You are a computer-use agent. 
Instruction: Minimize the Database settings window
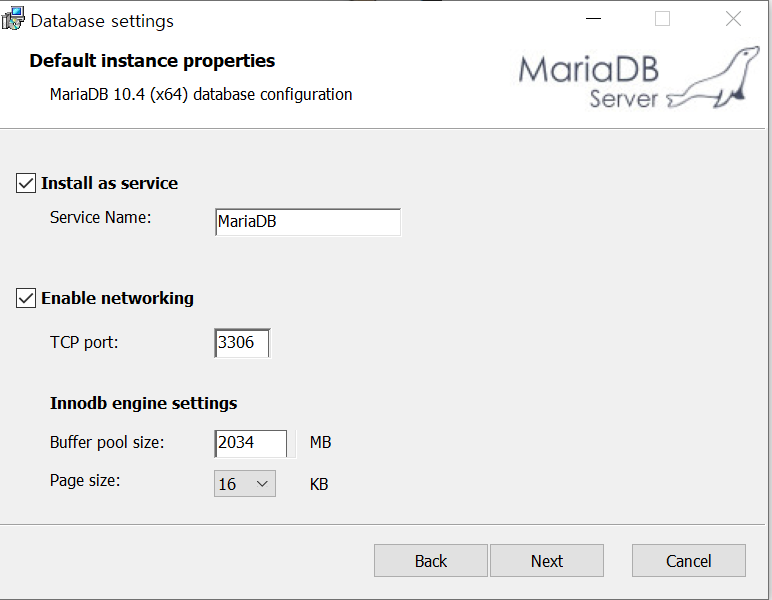pos(593,19)
